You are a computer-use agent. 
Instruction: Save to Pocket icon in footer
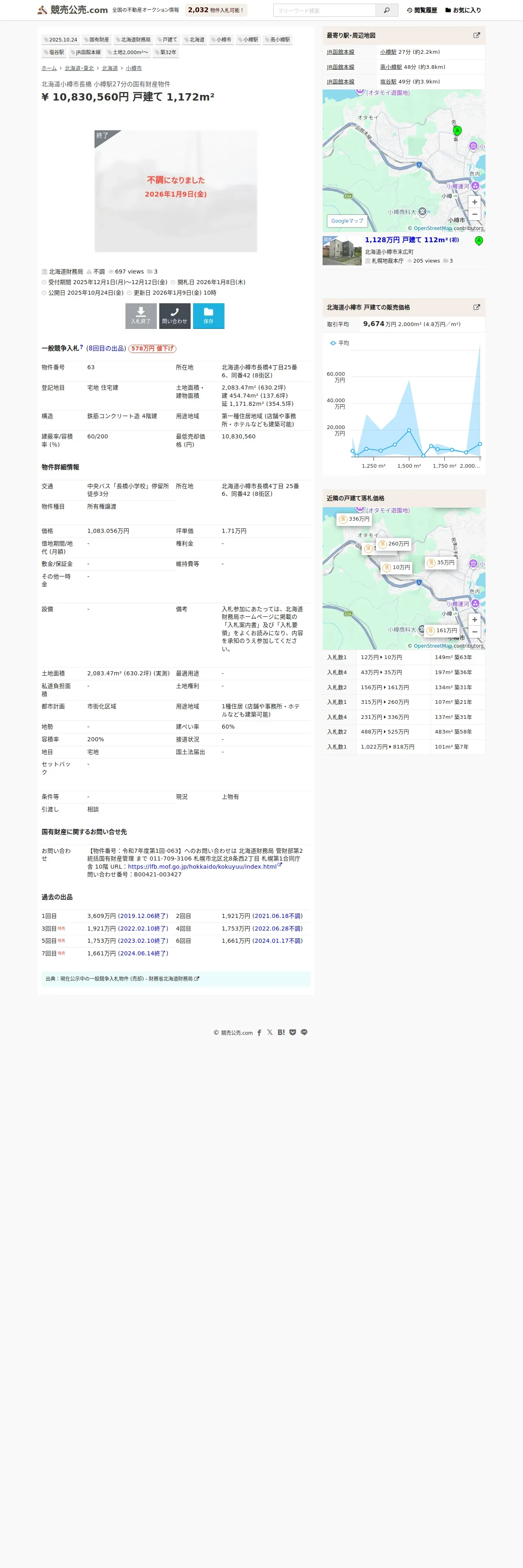pyautogui.click(x=293, y=1032)
